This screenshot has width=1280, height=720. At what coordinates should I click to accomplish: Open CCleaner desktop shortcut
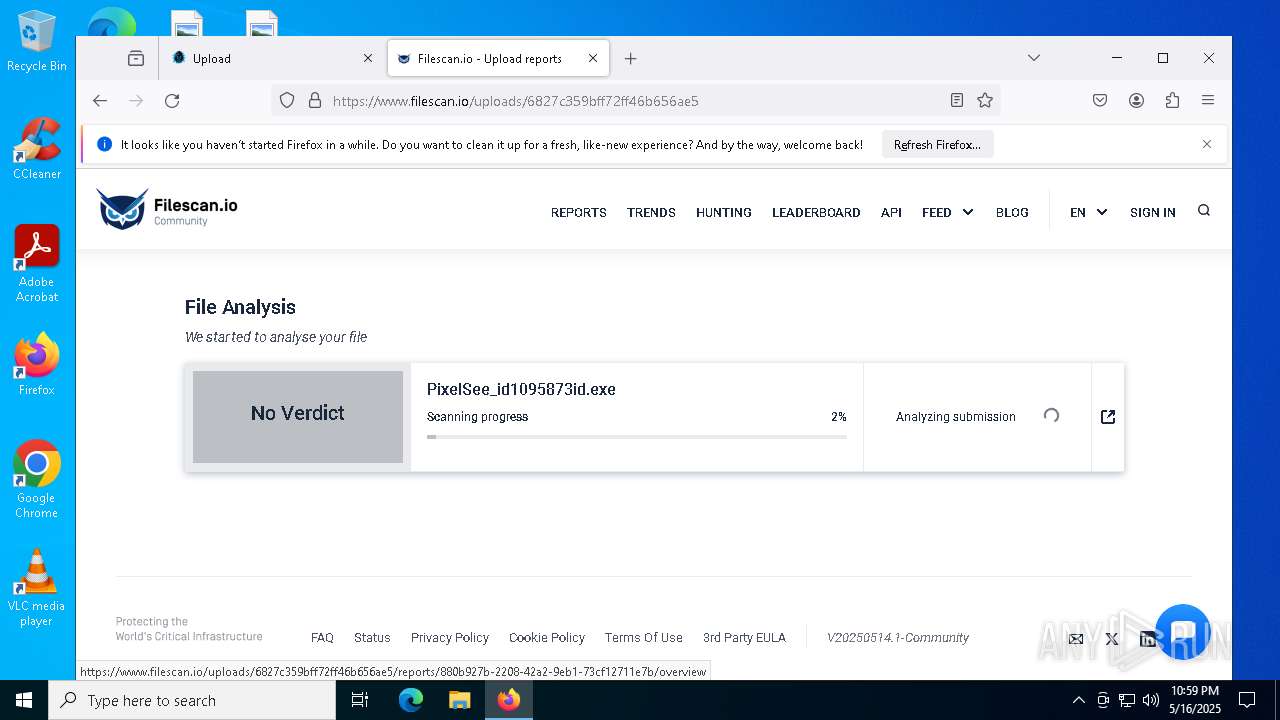point(37,150)
